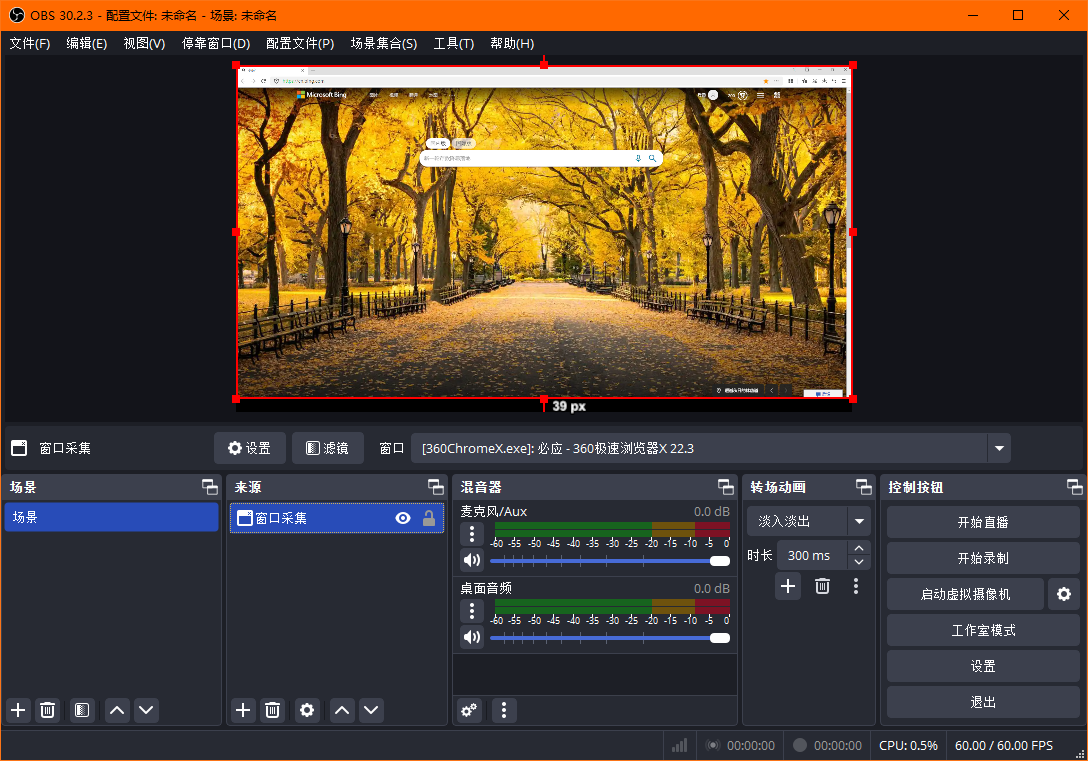Screen dimensions: 1088x761
Task: Open the 淡入淡出 transition dropdown
Action: (x=859, y=521)
